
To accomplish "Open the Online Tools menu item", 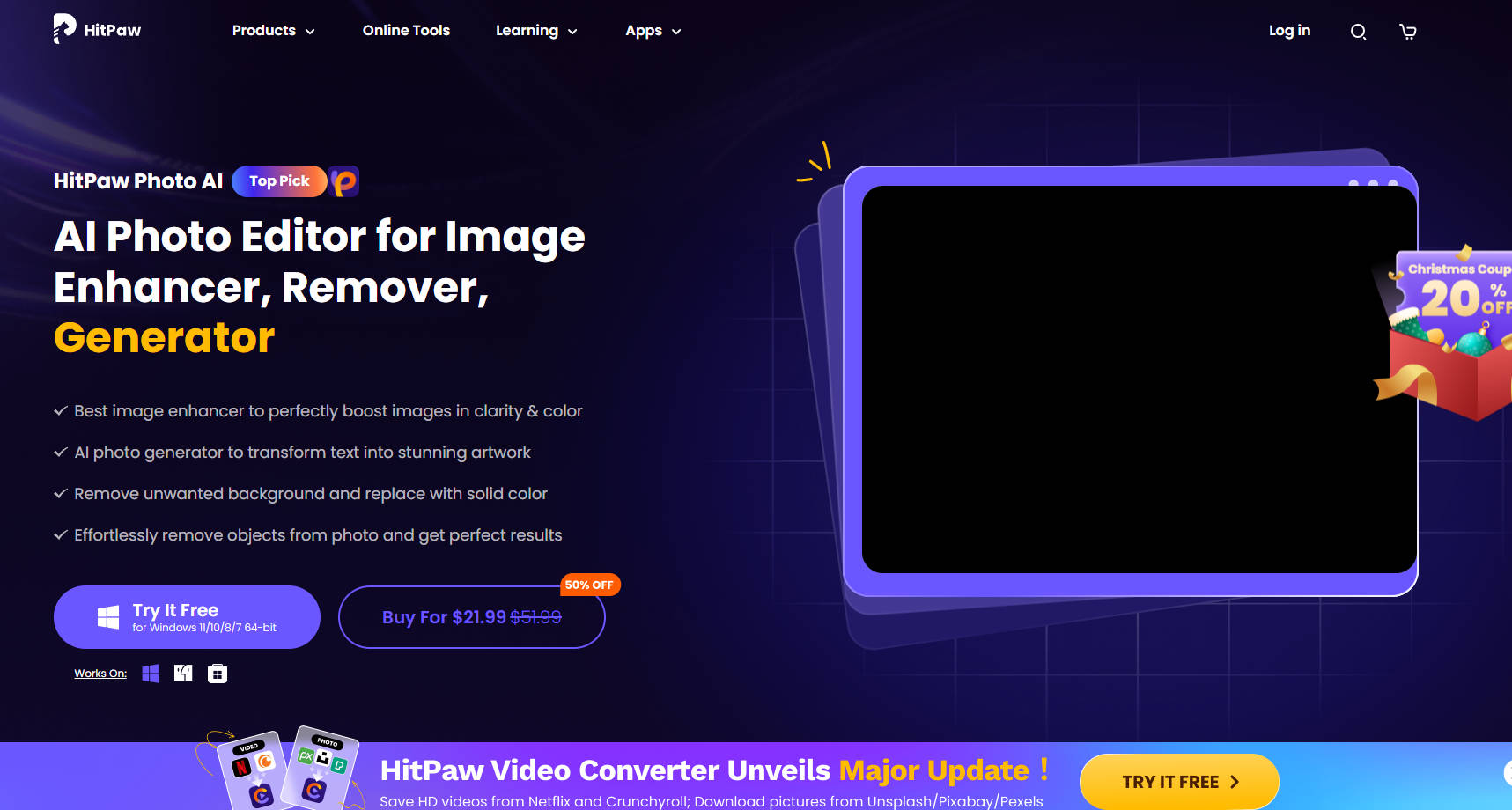I will coord(406,31).
